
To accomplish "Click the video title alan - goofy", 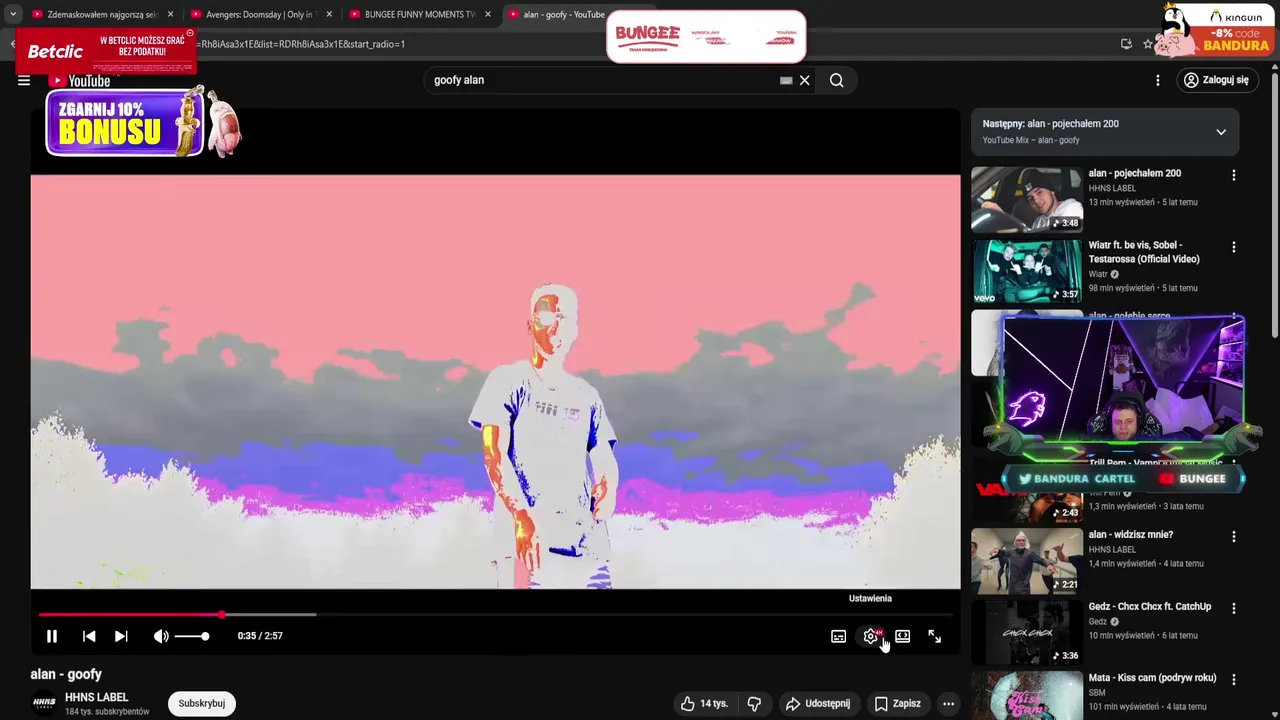I will point(66,674).
